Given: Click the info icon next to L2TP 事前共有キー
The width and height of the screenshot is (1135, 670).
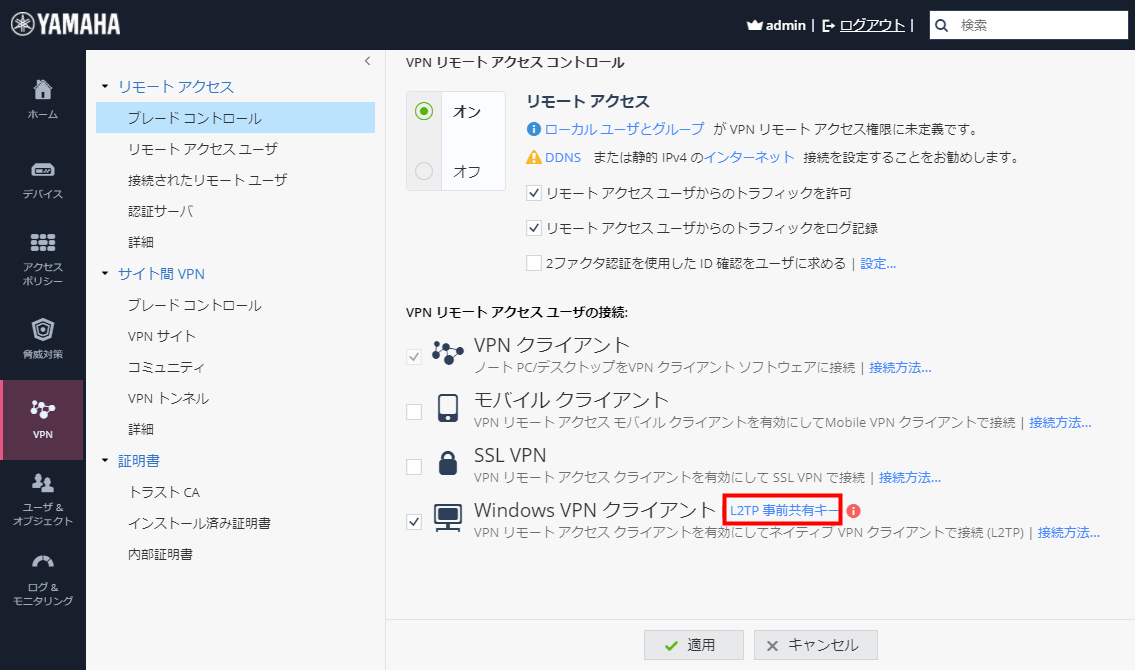Looking at the screenshot, I should [x=855, y=510].
